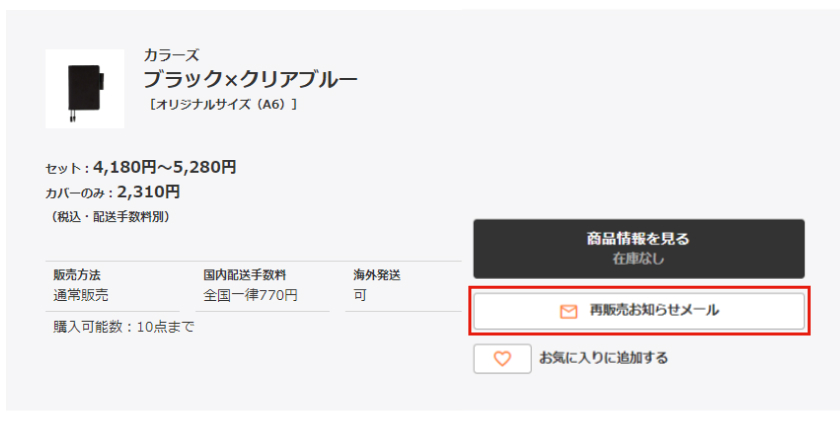This screenshot has height=421, width=840.
Task: Click the オリジナルサイズ (A6) size label
Action: click(x=221, y=104)
